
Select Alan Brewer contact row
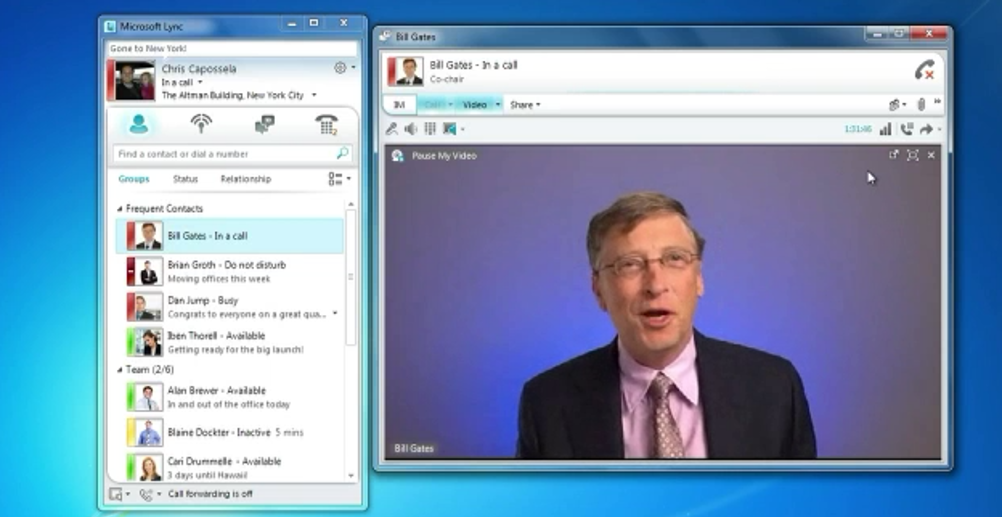230,397
